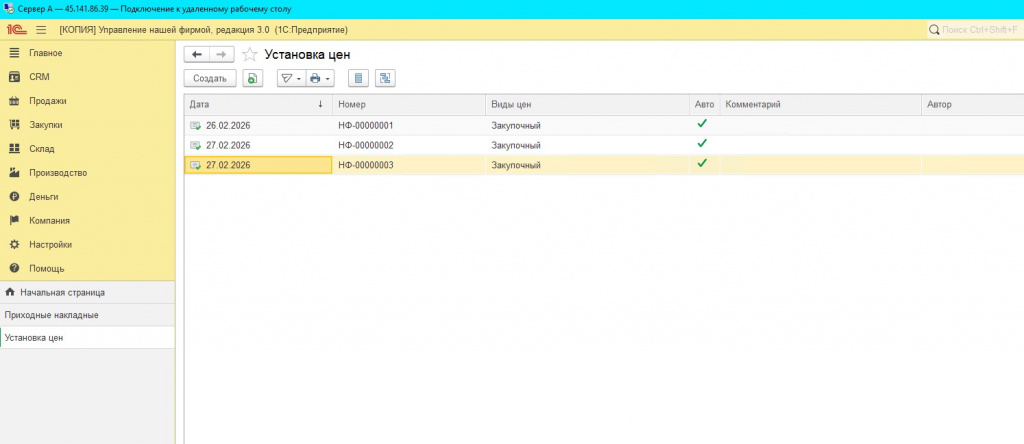Select cell НФ-00000001

click(x=409, y=125)
